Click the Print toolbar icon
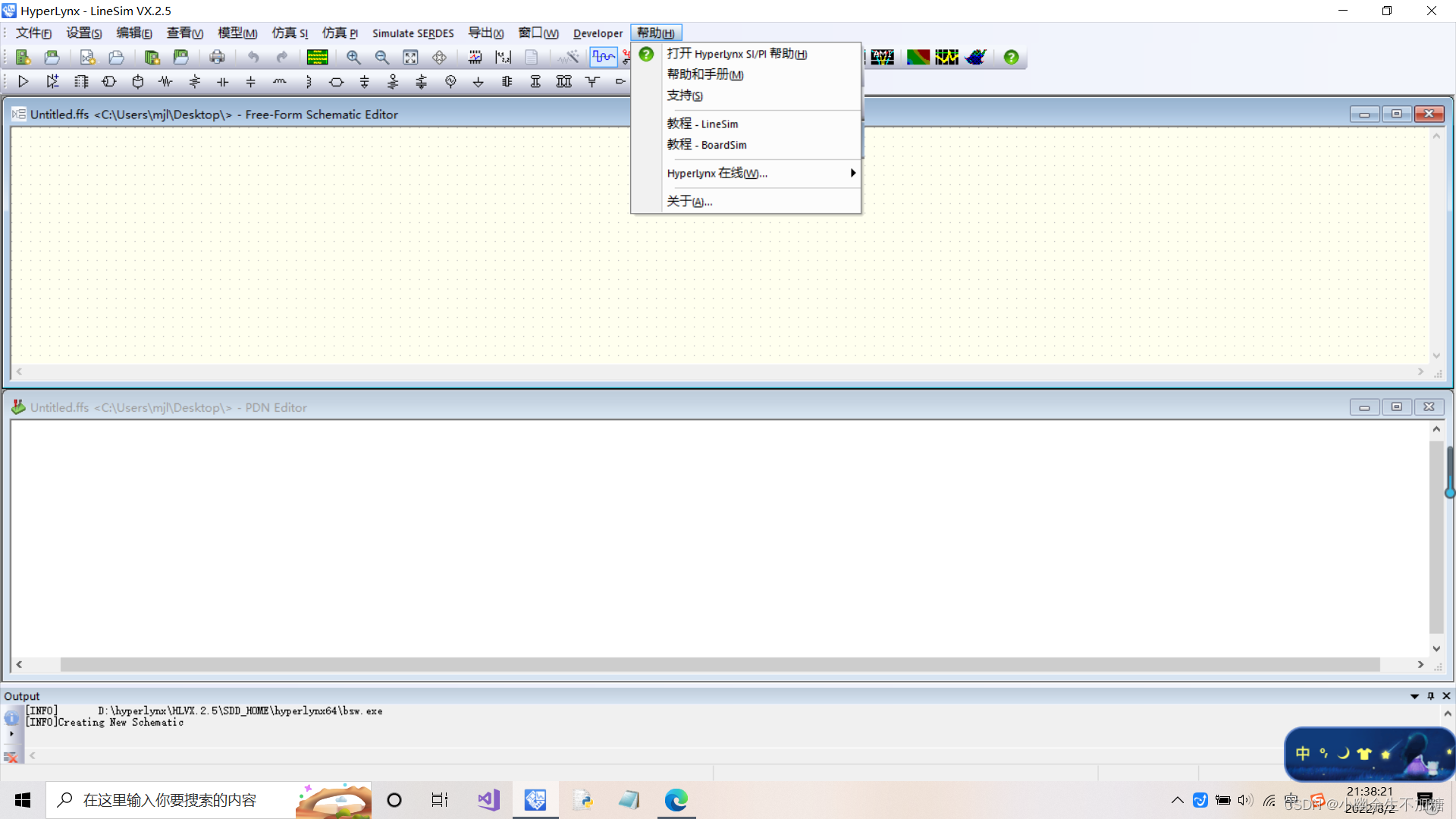Image resolution: width=1456 pixels, height=819 pixels. [x=217, y=57]
